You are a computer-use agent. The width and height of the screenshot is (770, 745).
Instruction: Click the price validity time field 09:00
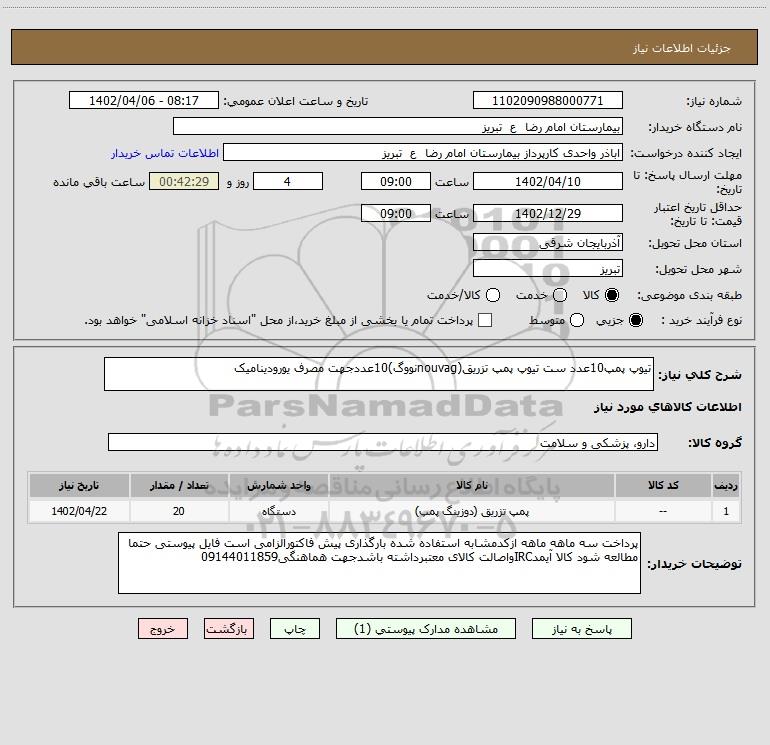(x=396, y=213)
